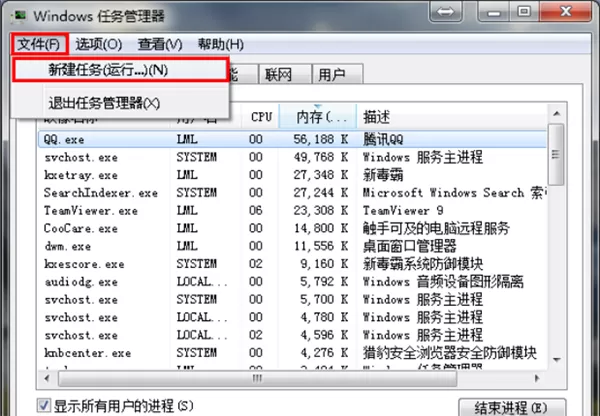Viewport: 600px width, 416px height.
Task: Switch to the 用户 tab
Action: point(337,74)
